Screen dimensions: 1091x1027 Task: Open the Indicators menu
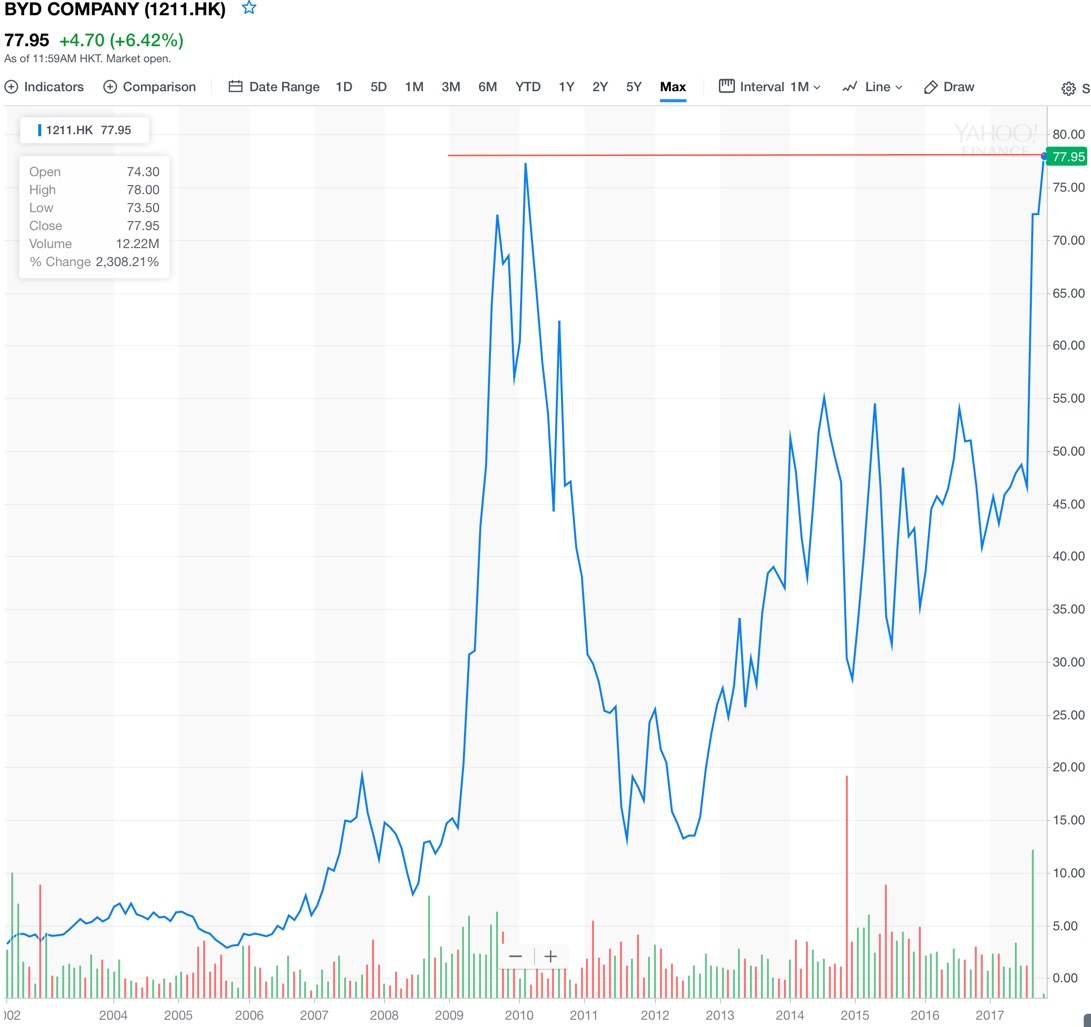(45, 87)
